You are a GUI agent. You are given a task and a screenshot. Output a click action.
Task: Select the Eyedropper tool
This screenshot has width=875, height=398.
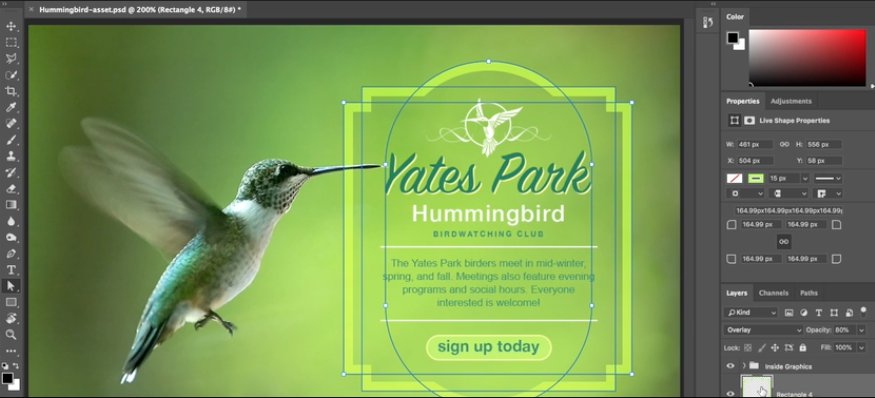coord(11,107)
